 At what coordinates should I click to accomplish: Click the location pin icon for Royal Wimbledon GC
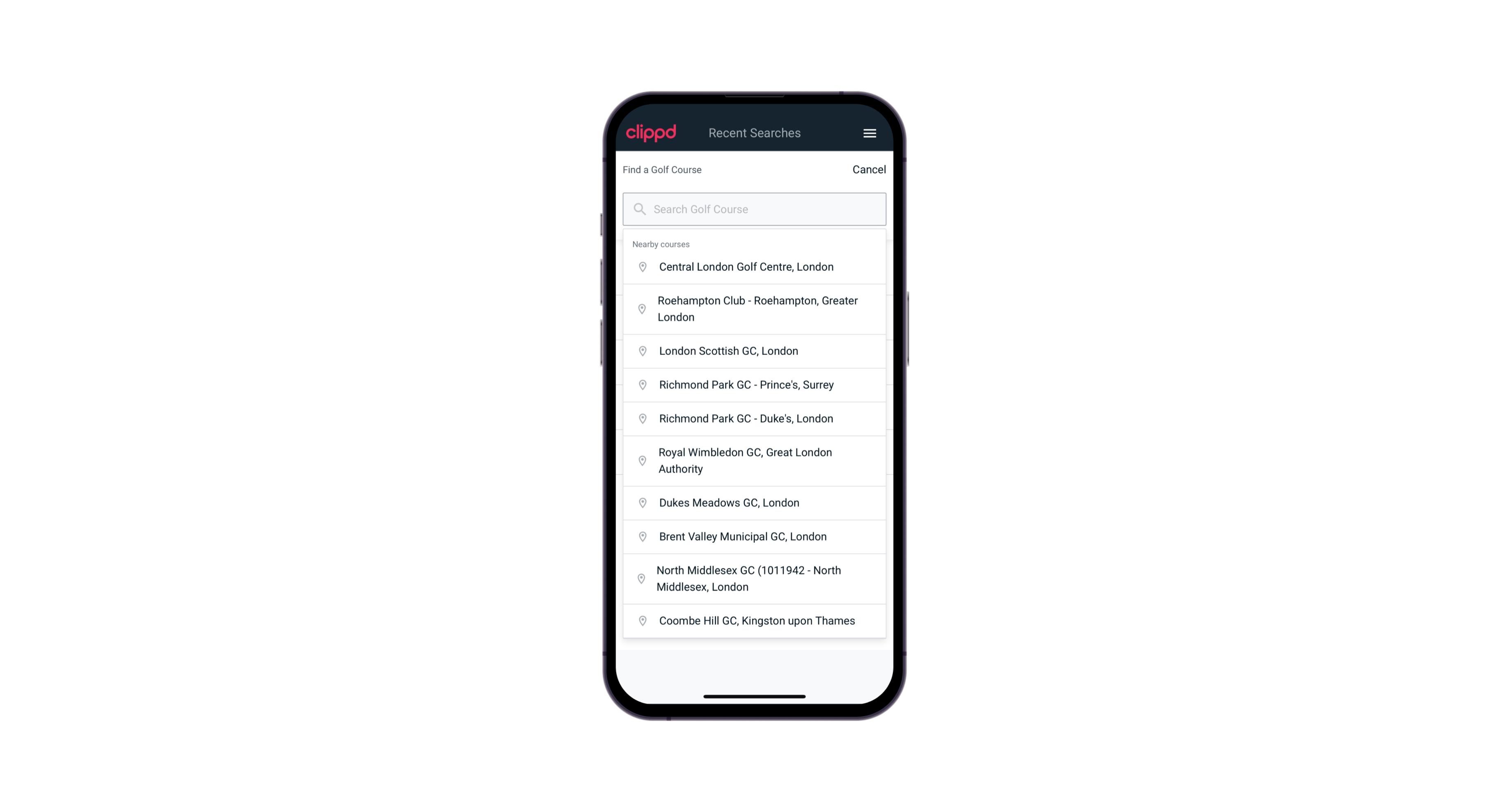point(641,460)
